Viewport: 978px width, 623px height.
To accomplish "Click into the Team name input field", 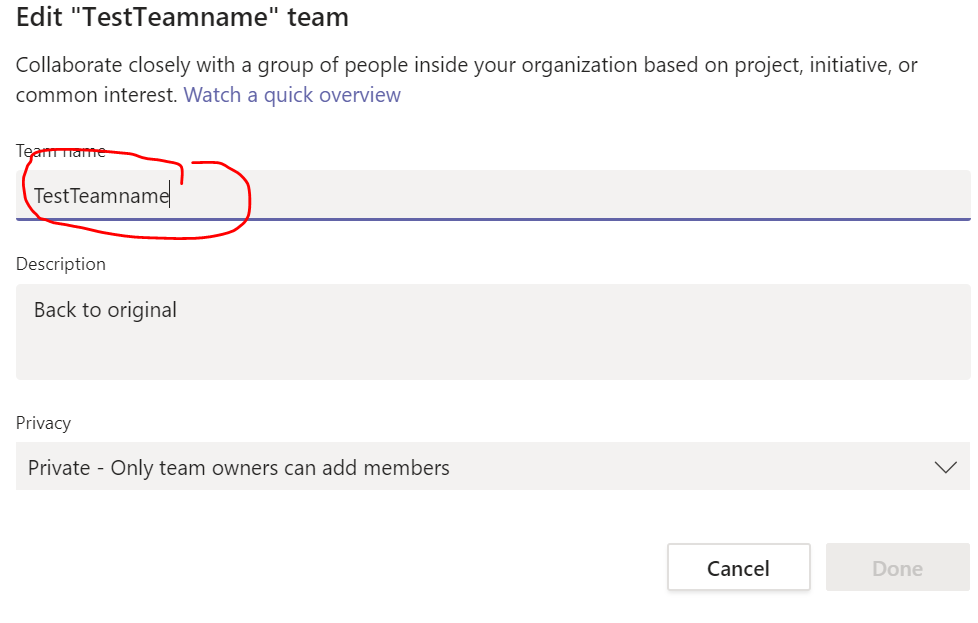I will pyautogui.click(x=493, y=195).
